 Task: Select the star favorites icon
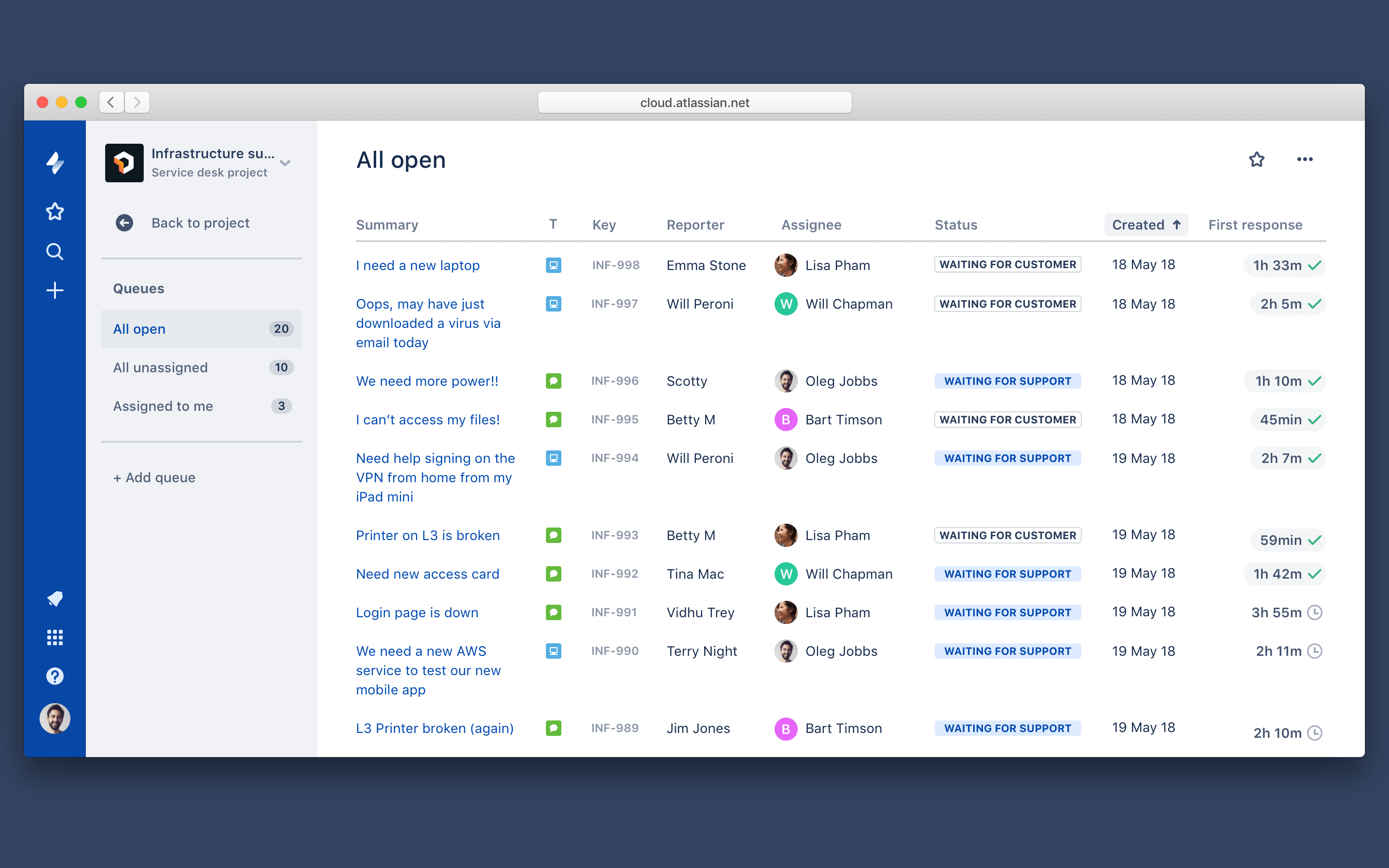click(x=1256, y=159)
